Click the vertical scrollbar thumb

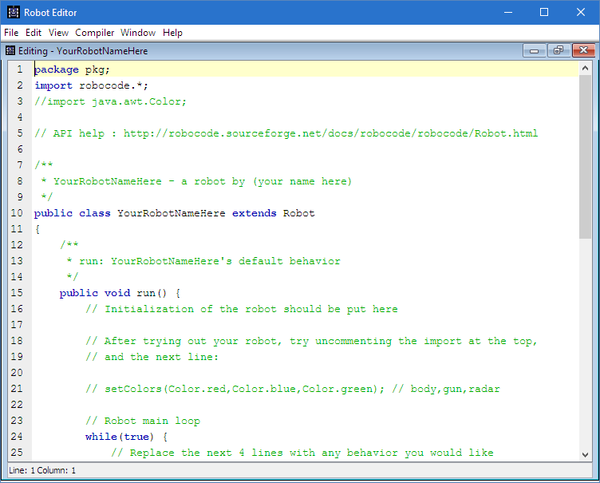pyautogui.click(x=585, y=155)
